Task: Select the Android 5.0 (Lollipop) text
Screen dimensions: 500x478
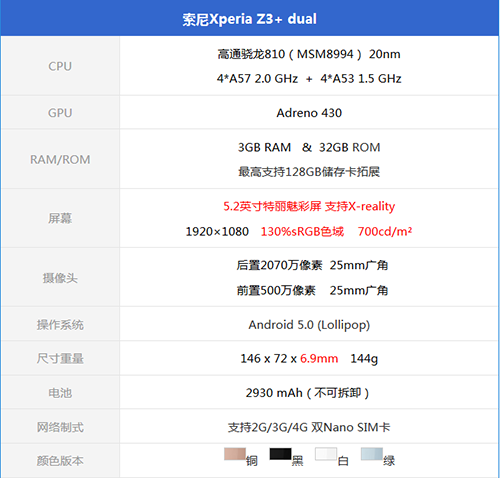Action: [309, 325]
